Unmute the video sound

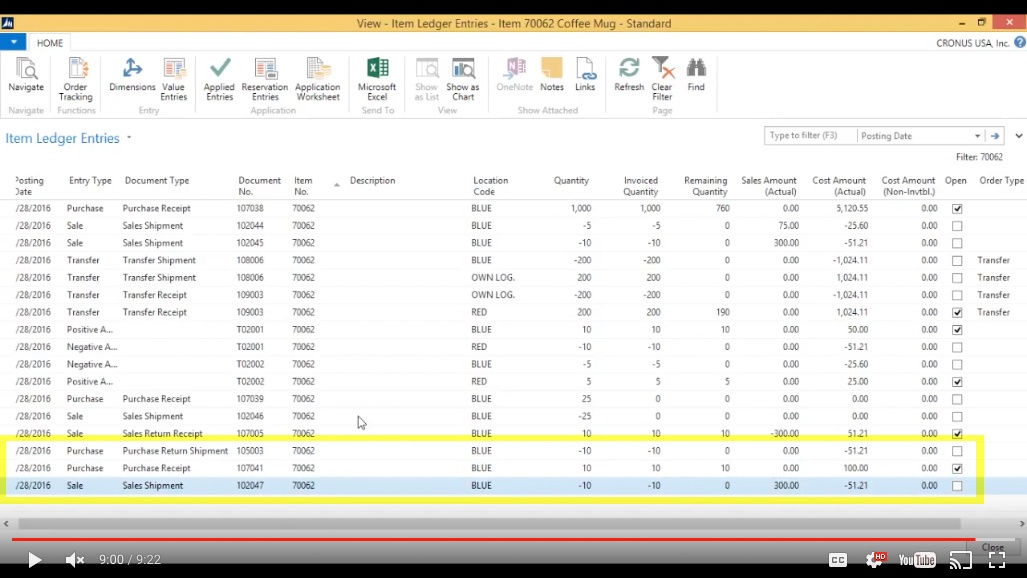75,560
